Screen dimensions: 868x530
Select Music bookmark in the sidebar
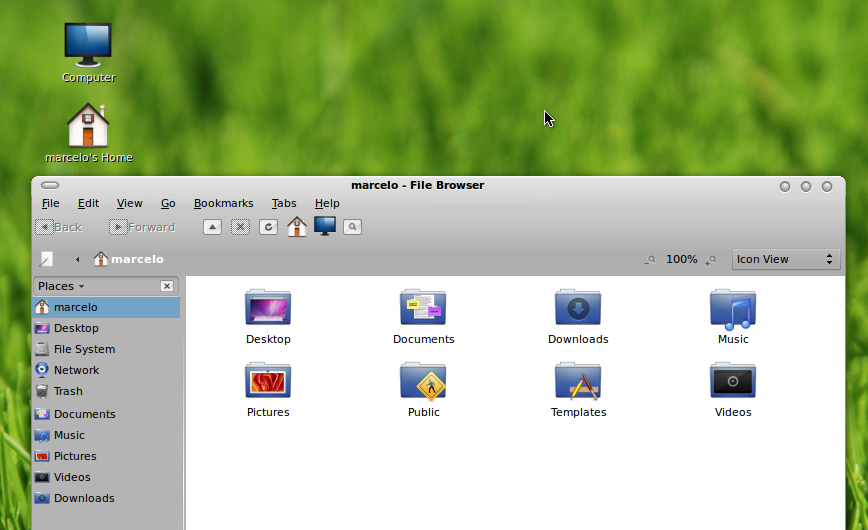106,435
